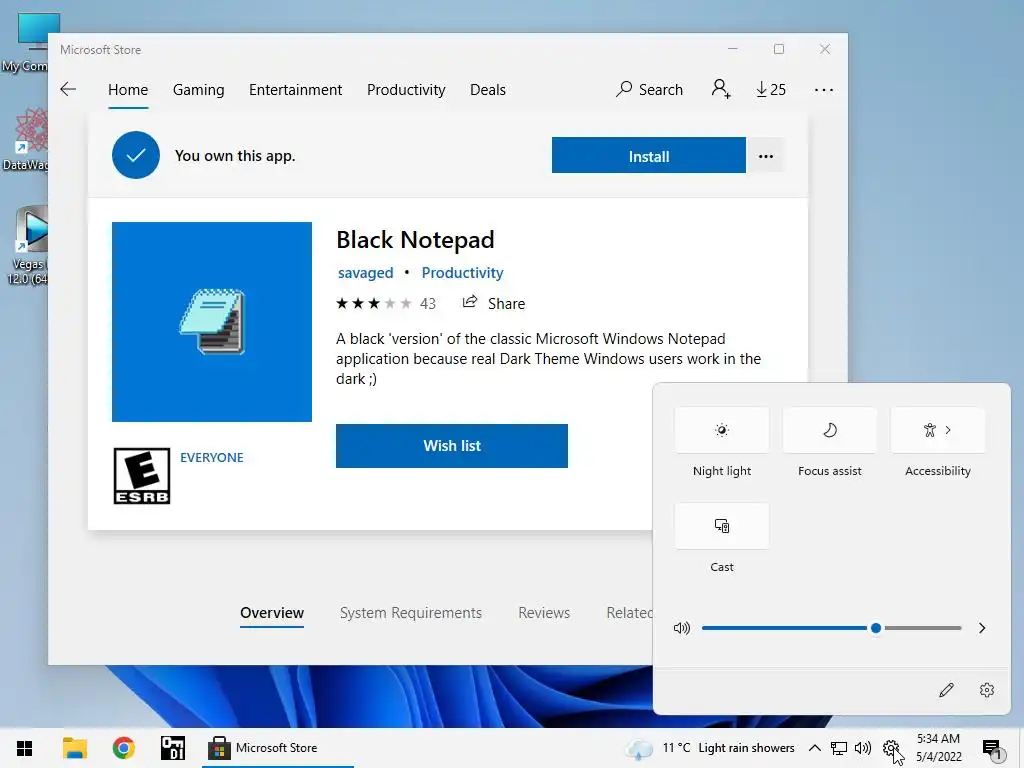1024x768 pixels.
Task: Switch to the Deals tab
Action: [x=488, y=89]
